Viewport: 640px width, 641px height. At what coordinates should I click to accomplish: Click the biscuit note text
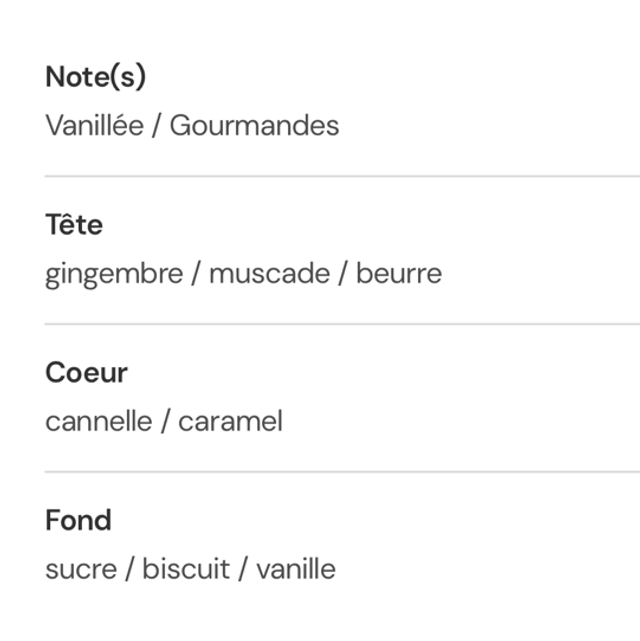(186, 570)
